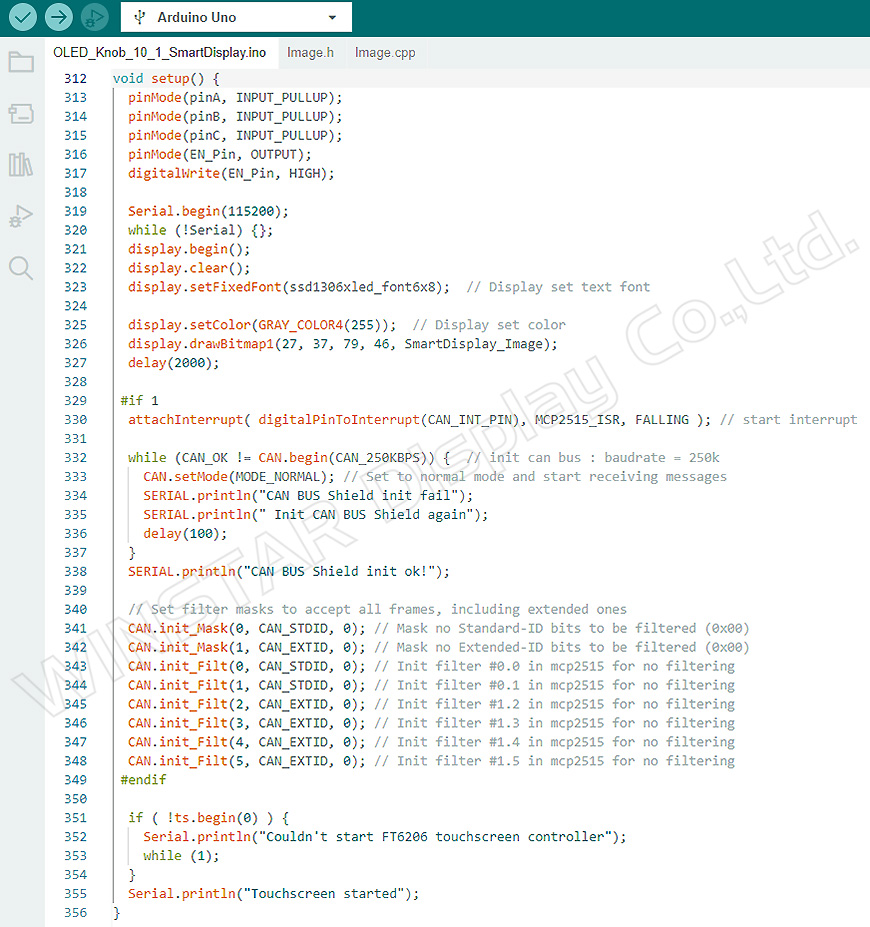870x927 pixels.
Task: Open the Debug sidebar panel icon
Action: tap(21, 216)
